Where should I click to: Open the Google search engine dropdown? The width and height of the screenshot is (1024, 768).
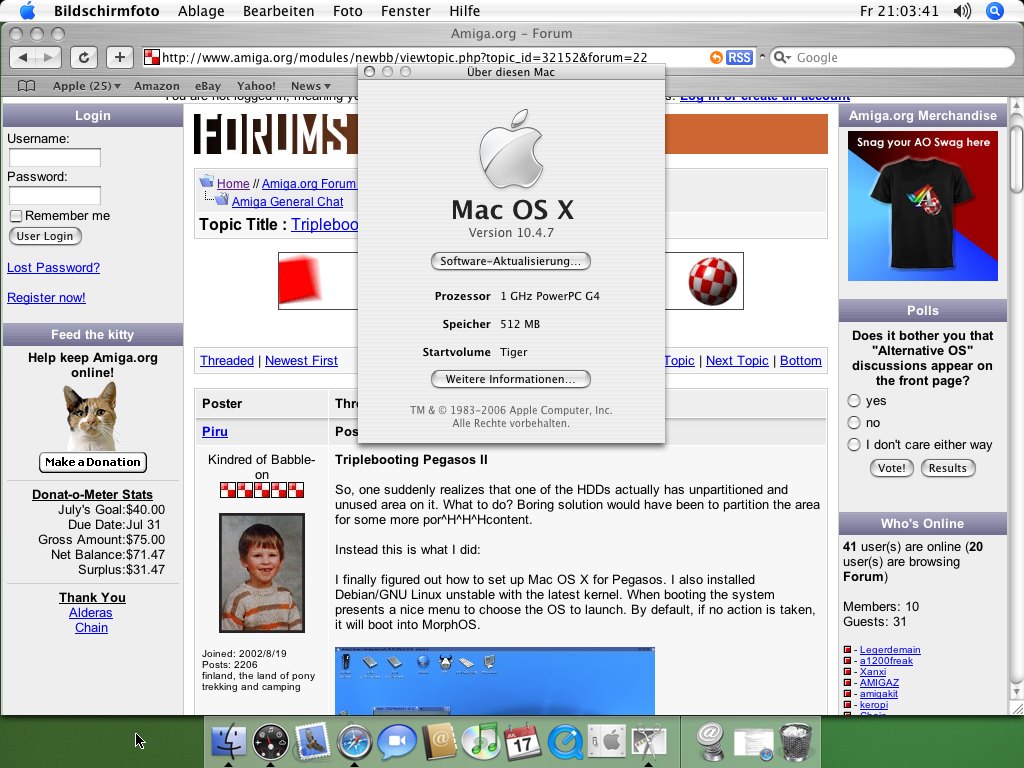pyautogui.click(x=781, y=58)
